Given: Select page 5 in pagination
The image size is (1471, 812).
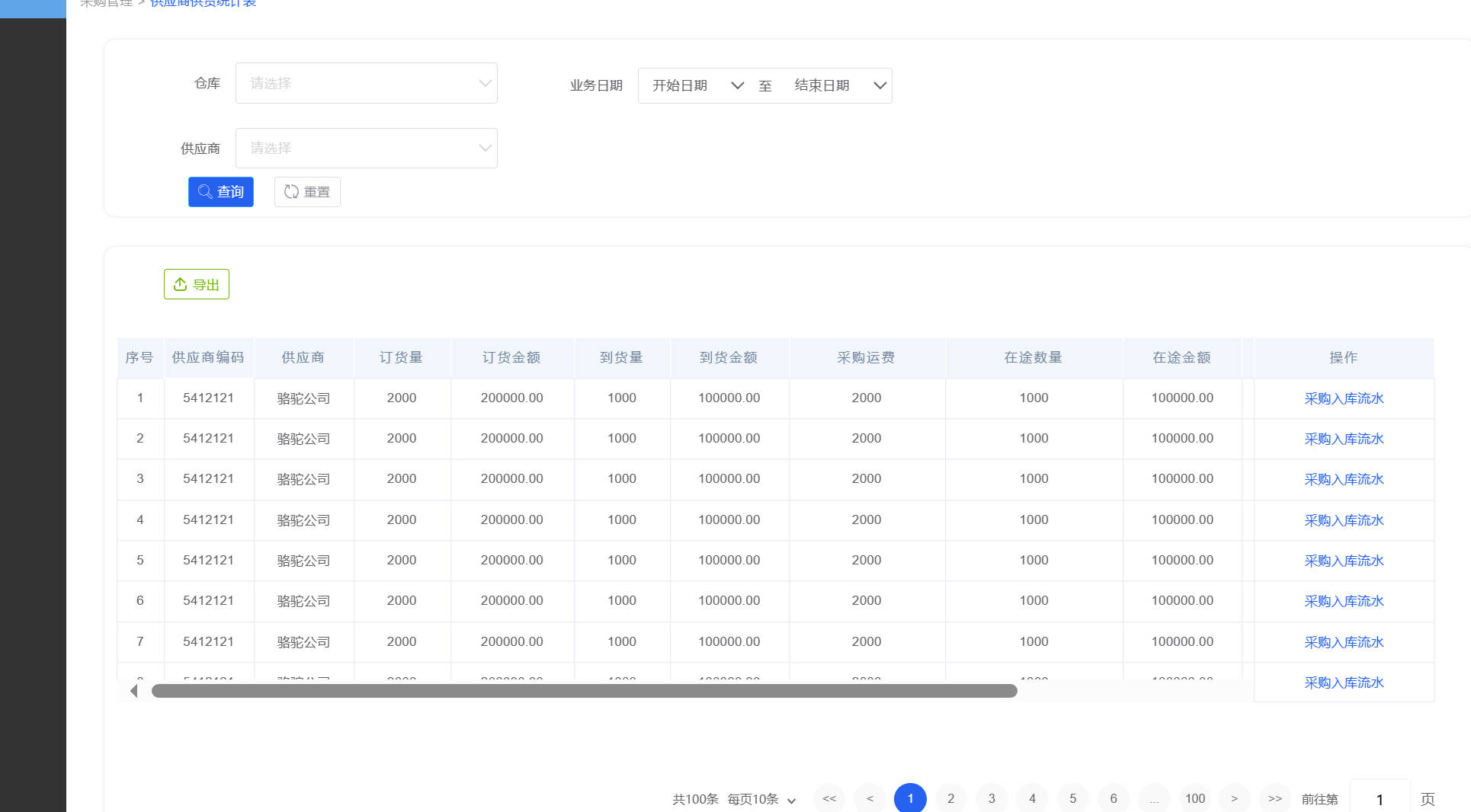Looking at the screenshot, I should (1072, 798).
